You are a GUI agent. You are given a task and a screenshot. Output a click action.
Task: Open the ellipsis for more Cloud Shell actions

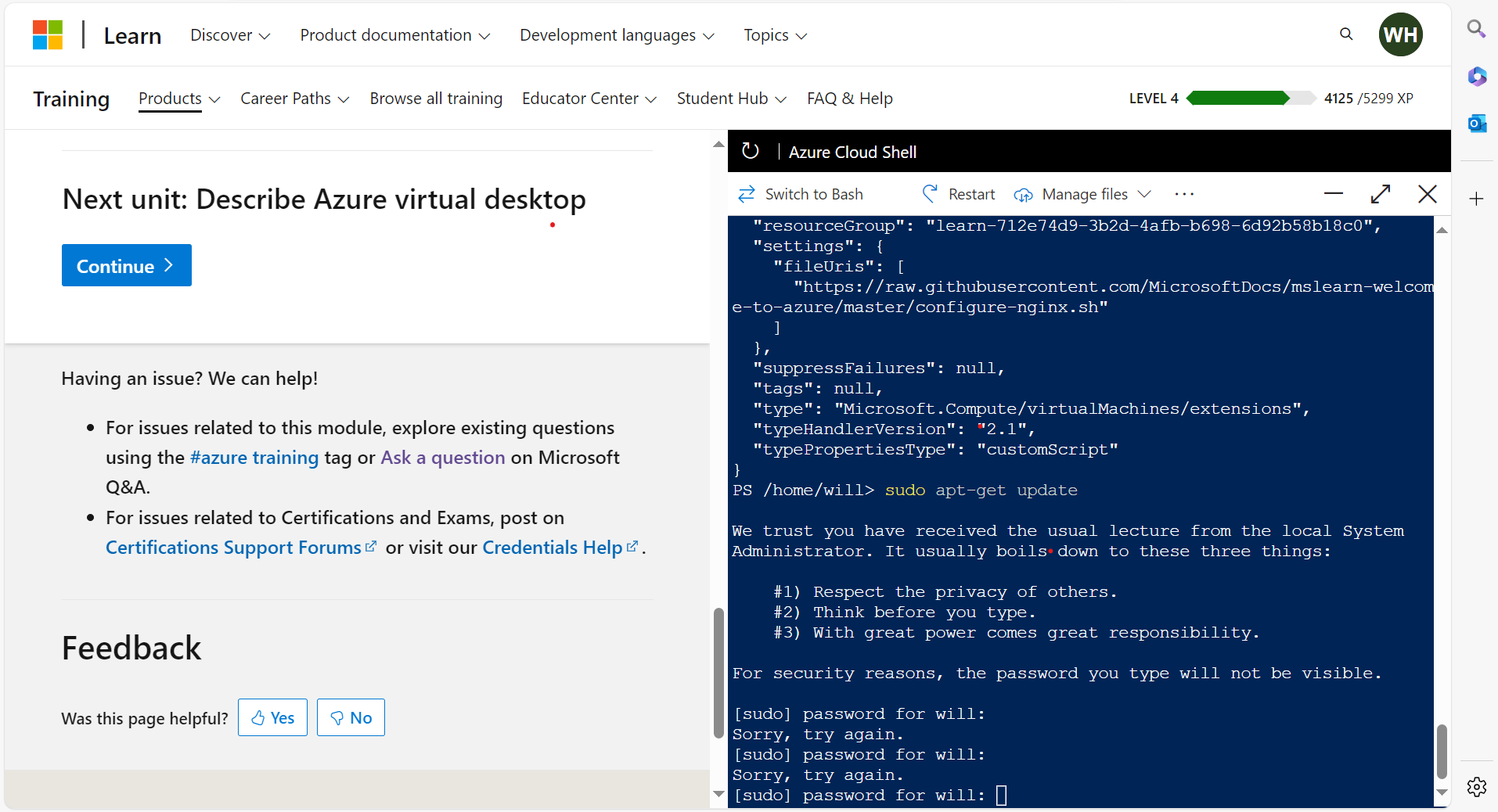(x=1184, y=194)
